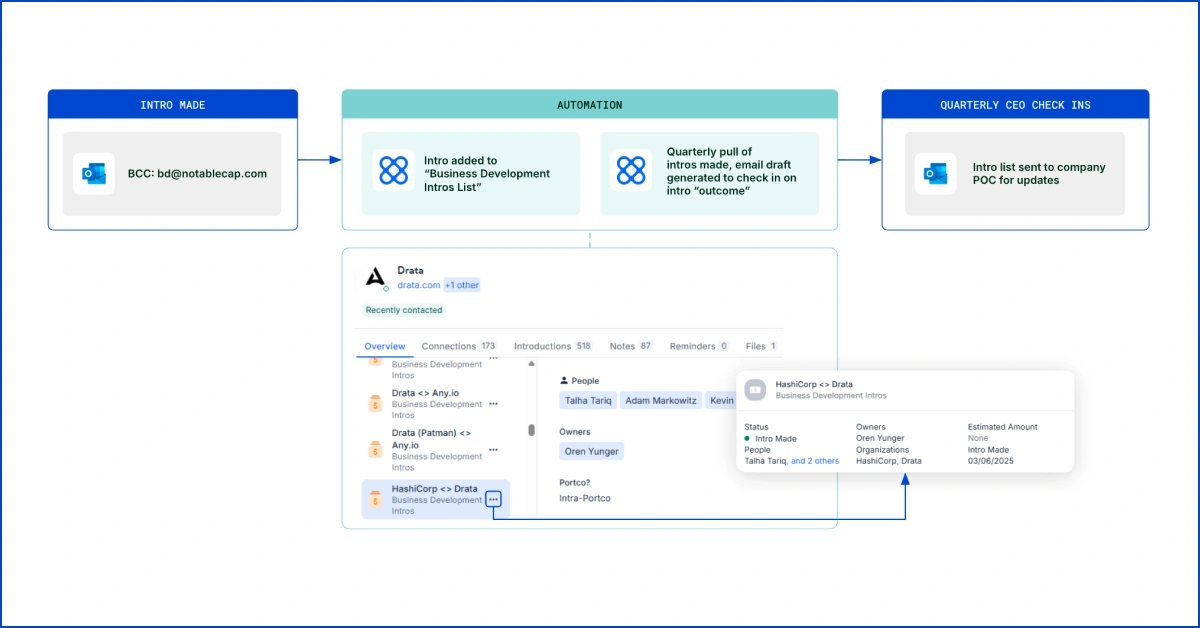
Task: Click the Outlook icon in Intro Made card
Action: pos(94,173)
